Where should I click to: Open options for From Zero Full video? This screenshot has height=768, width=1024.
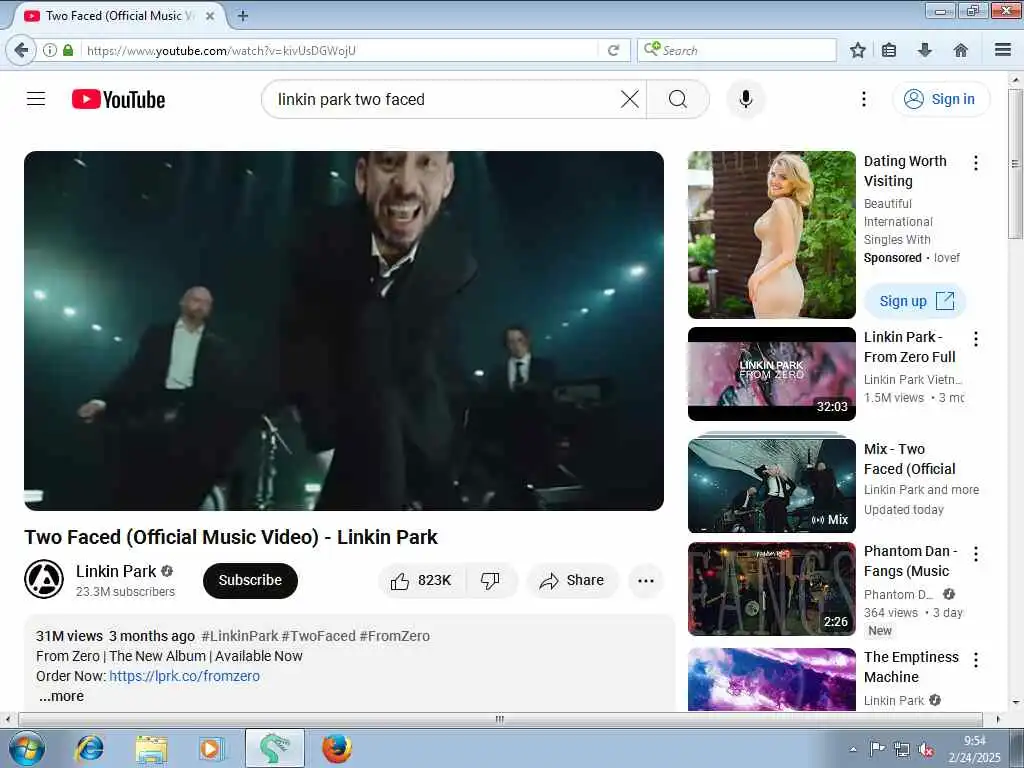coord(976,338)
